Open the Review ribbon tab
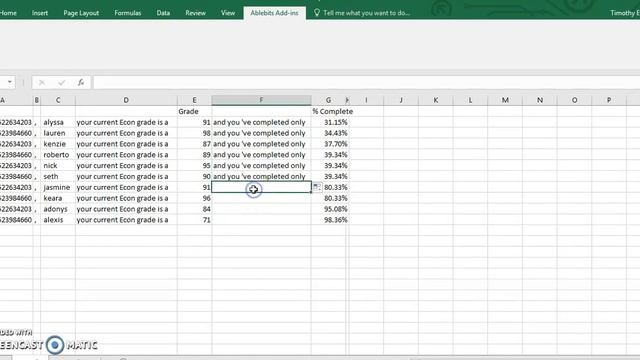Viewport: 640px width, 360px height. click(x=196, y=13)
